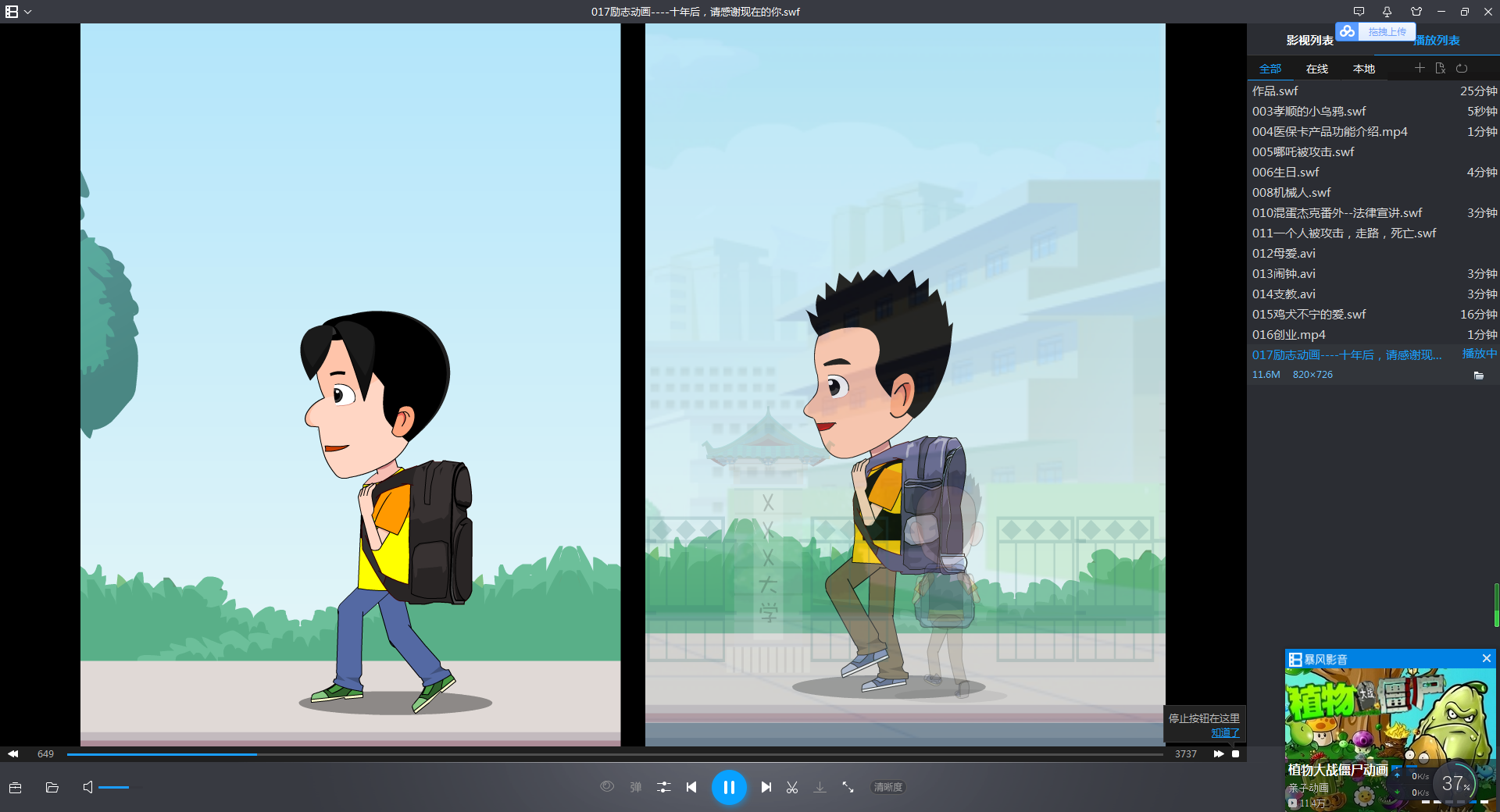Select the 本地 filter tab

1364,69
